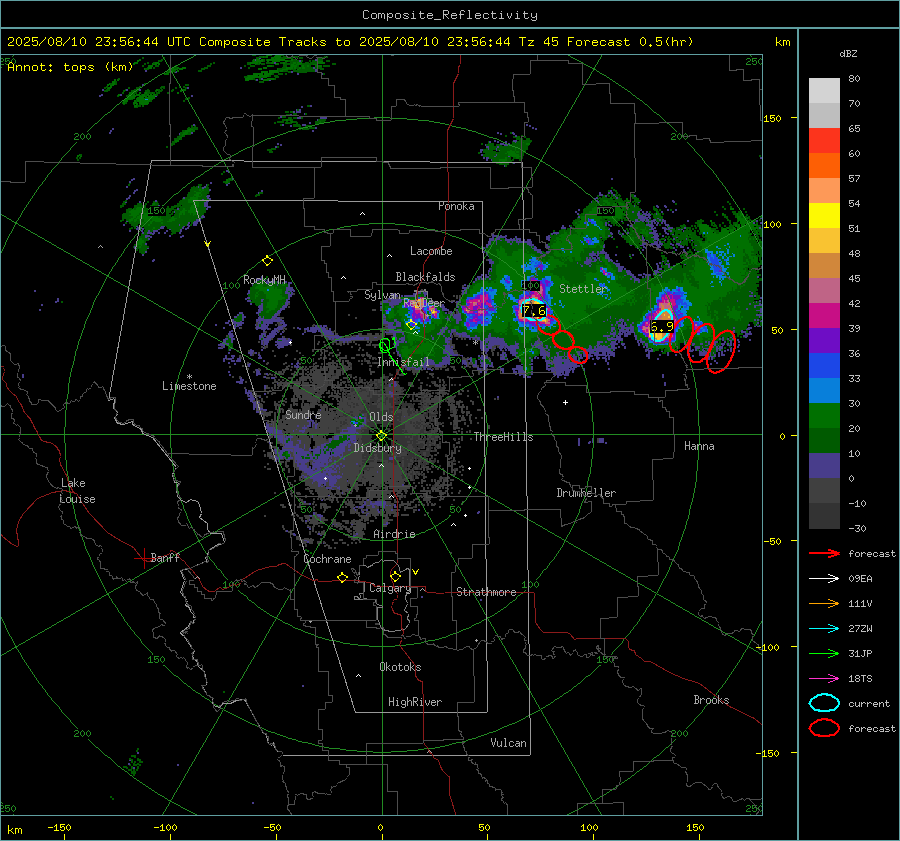Click the Innisfail town label
The image size is (900, 841).
tap(404, 362)
